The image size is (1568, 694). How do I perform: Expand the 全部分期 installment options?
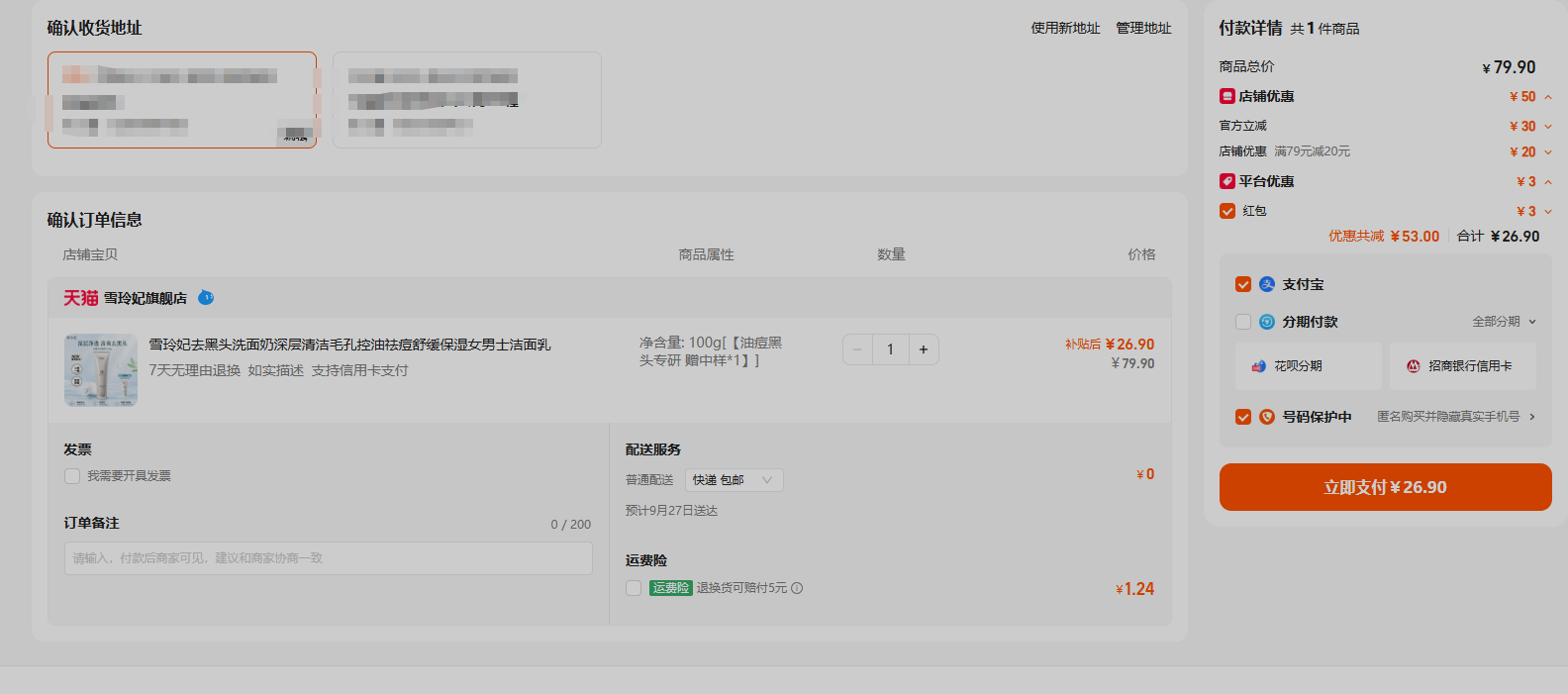(x=1504, y=322)
